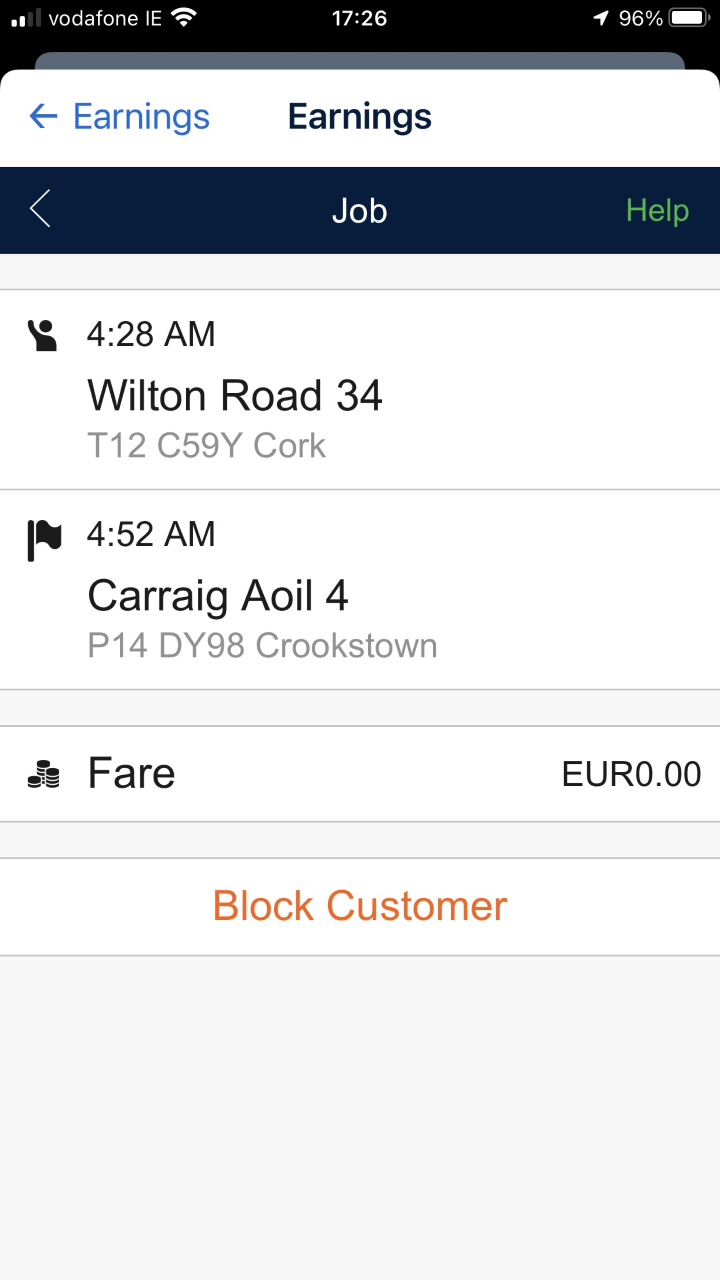The image size is (720, 1280).
Task: Go back via the Earnings link
Action: (x=141, y=117)
